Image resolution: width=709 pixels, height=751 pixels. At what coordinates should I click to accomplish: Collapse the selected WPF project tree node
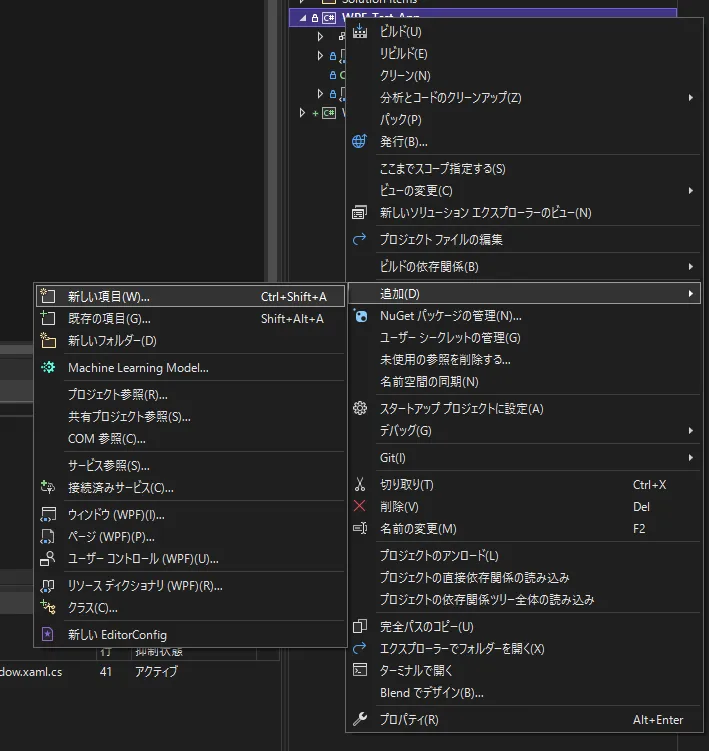point(303,18)
